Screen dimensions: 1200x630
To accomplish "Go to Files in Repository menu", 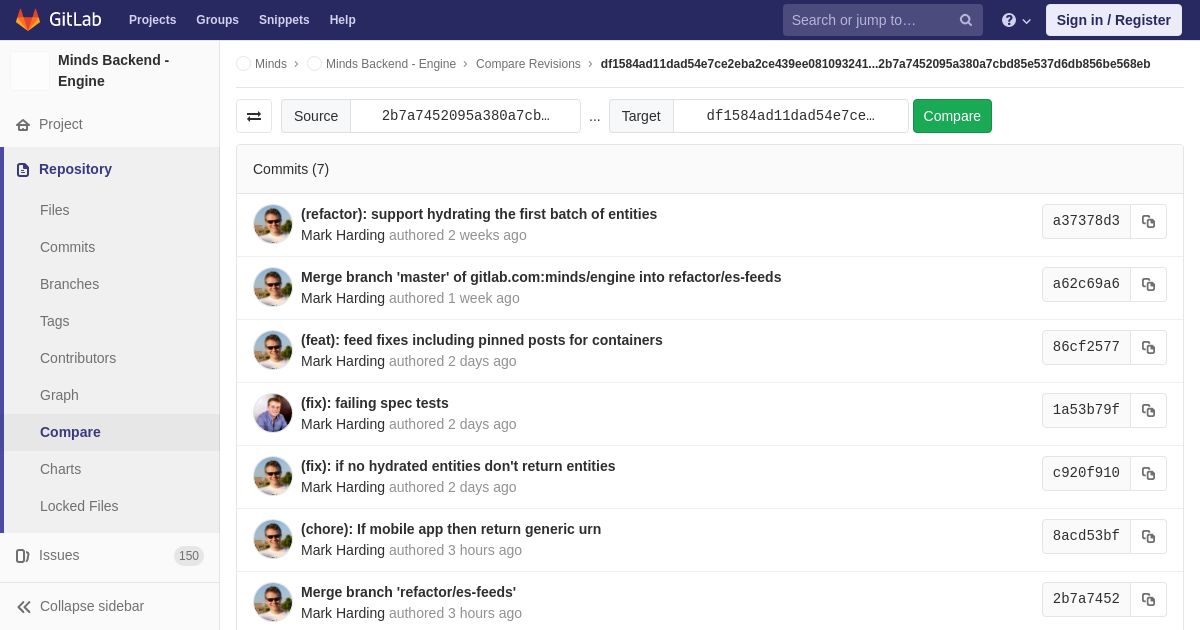I will [55, 210].
